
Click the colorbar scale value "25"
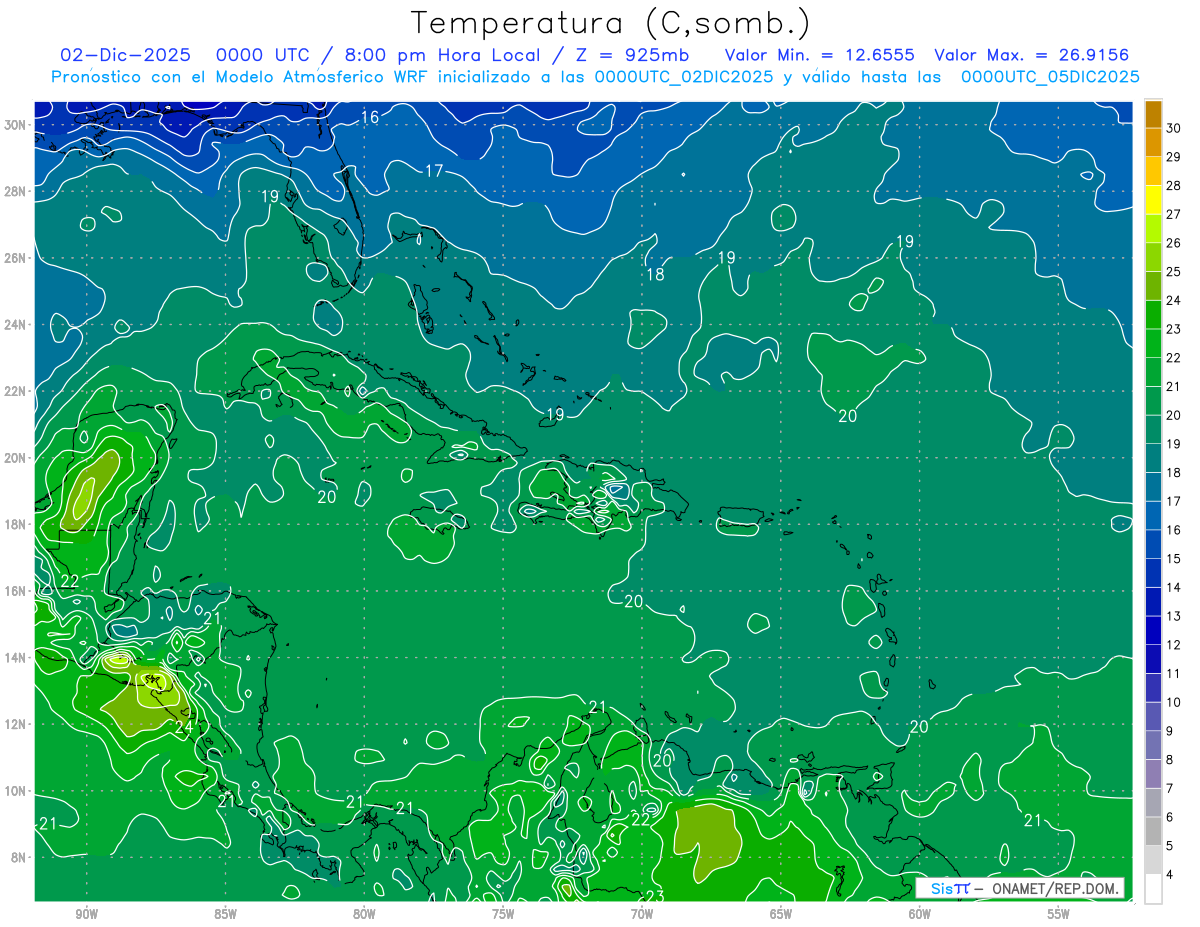coord(1174,272)
